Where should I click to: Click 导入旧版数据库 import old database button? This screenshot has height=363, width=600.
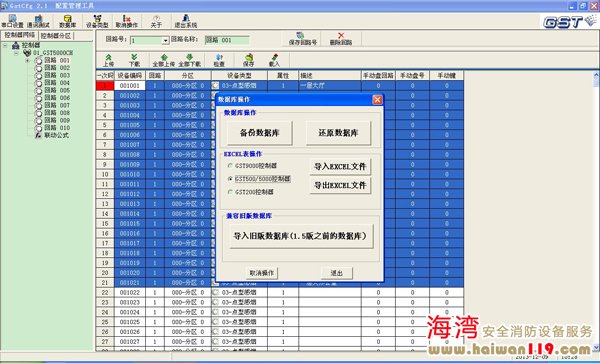pyautogui.click(x=301, y=236)
